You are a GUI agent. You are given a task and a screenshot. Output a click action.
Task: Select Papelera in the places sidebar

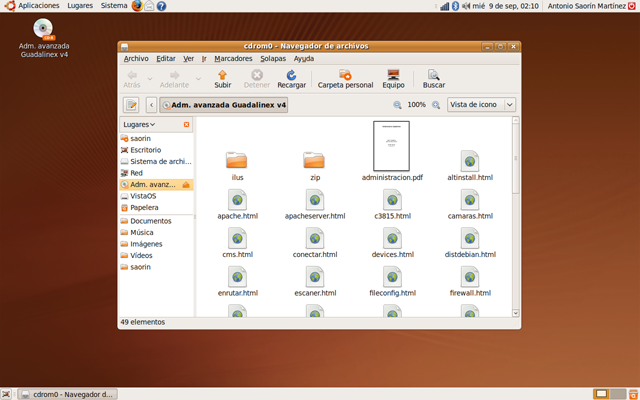click(x=144, y=208)
